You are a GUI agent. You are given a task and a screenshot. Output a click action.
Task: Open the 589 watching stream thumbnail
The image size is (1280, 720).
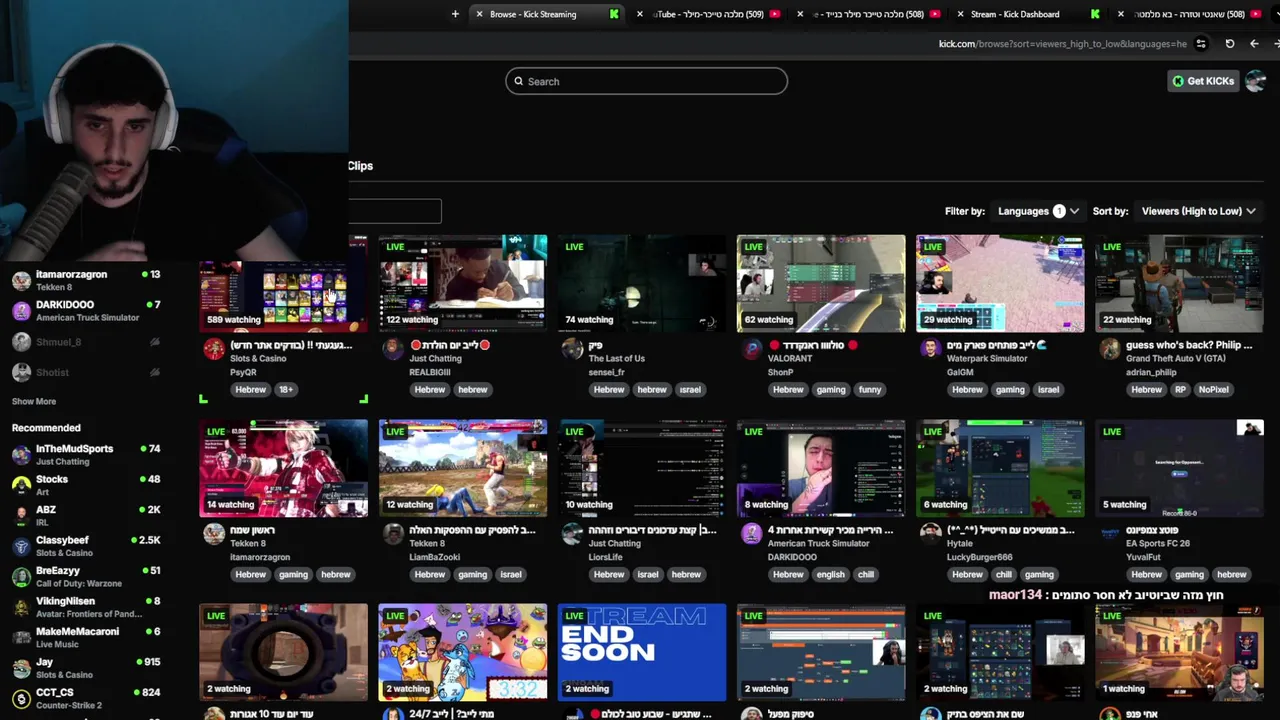[x=283, y=283]
